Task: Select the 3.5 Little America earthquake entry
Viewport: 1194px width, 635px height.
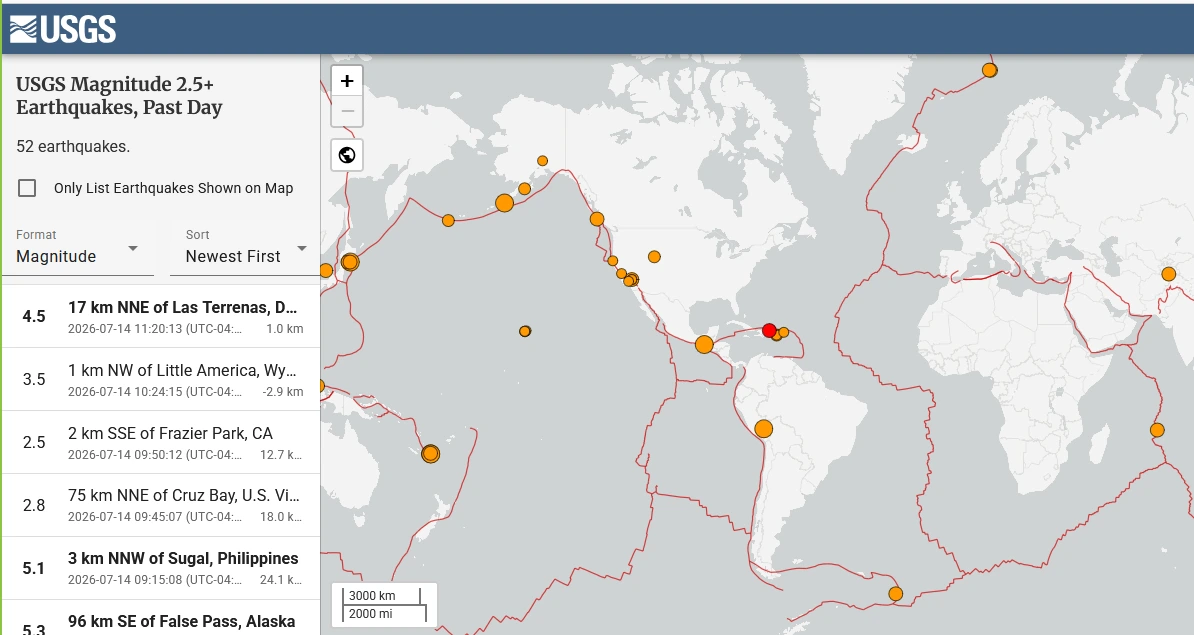Action: 161,379
